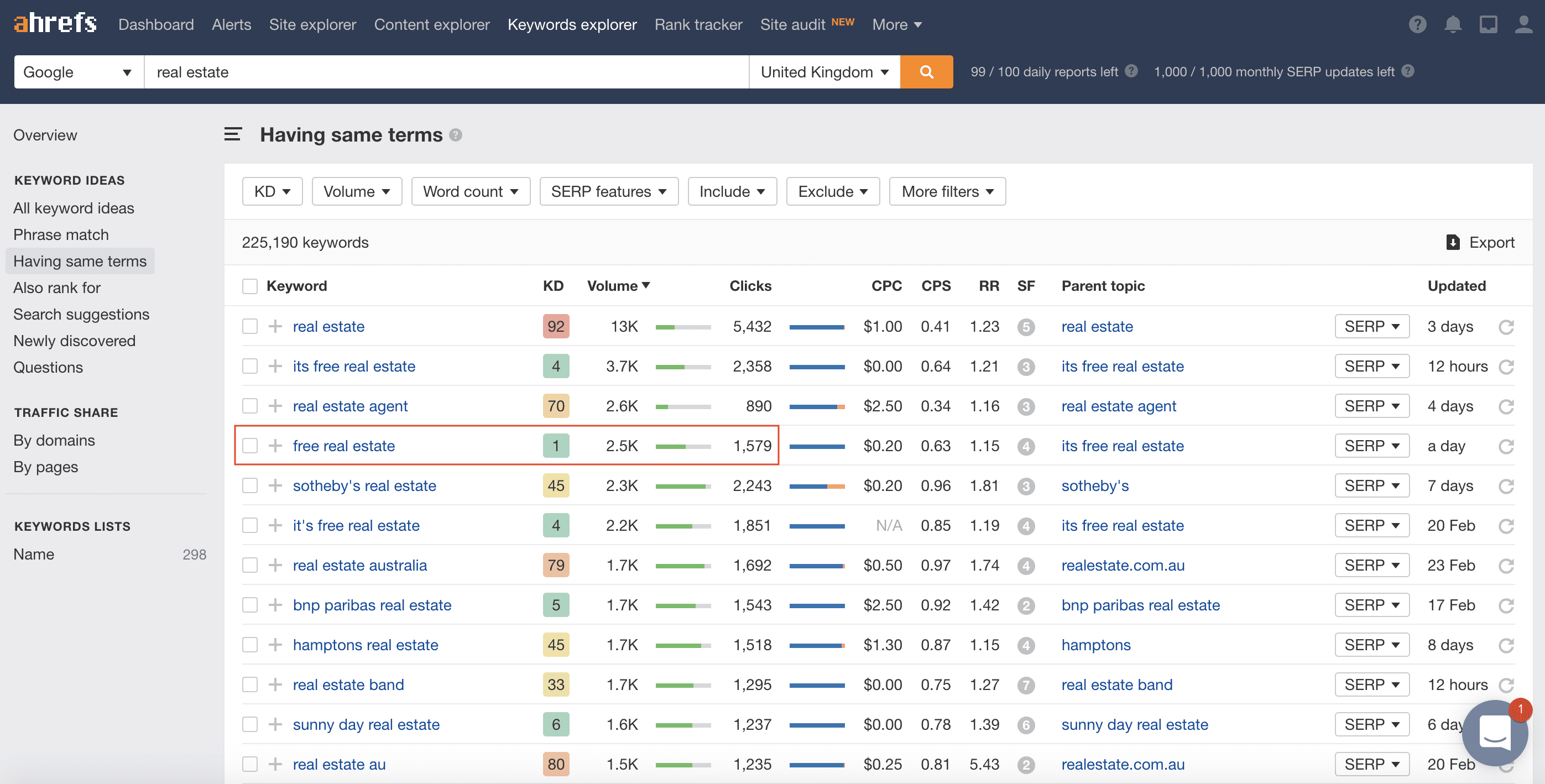Add real estate keyword with plus icon

point(275,326)
